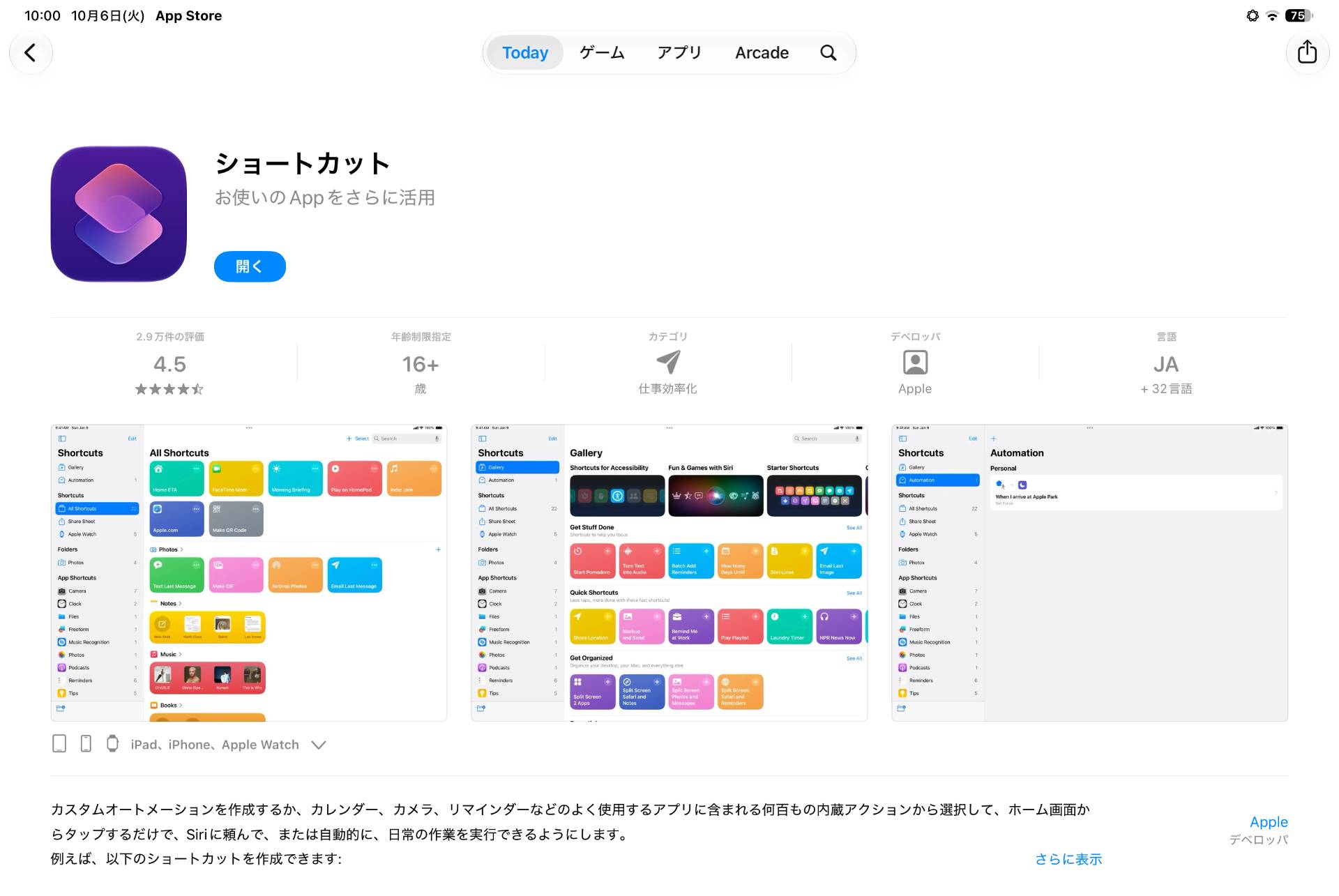Tap the Apple Watch device icon
The image size is (1339, 896).
click(112, 744)
